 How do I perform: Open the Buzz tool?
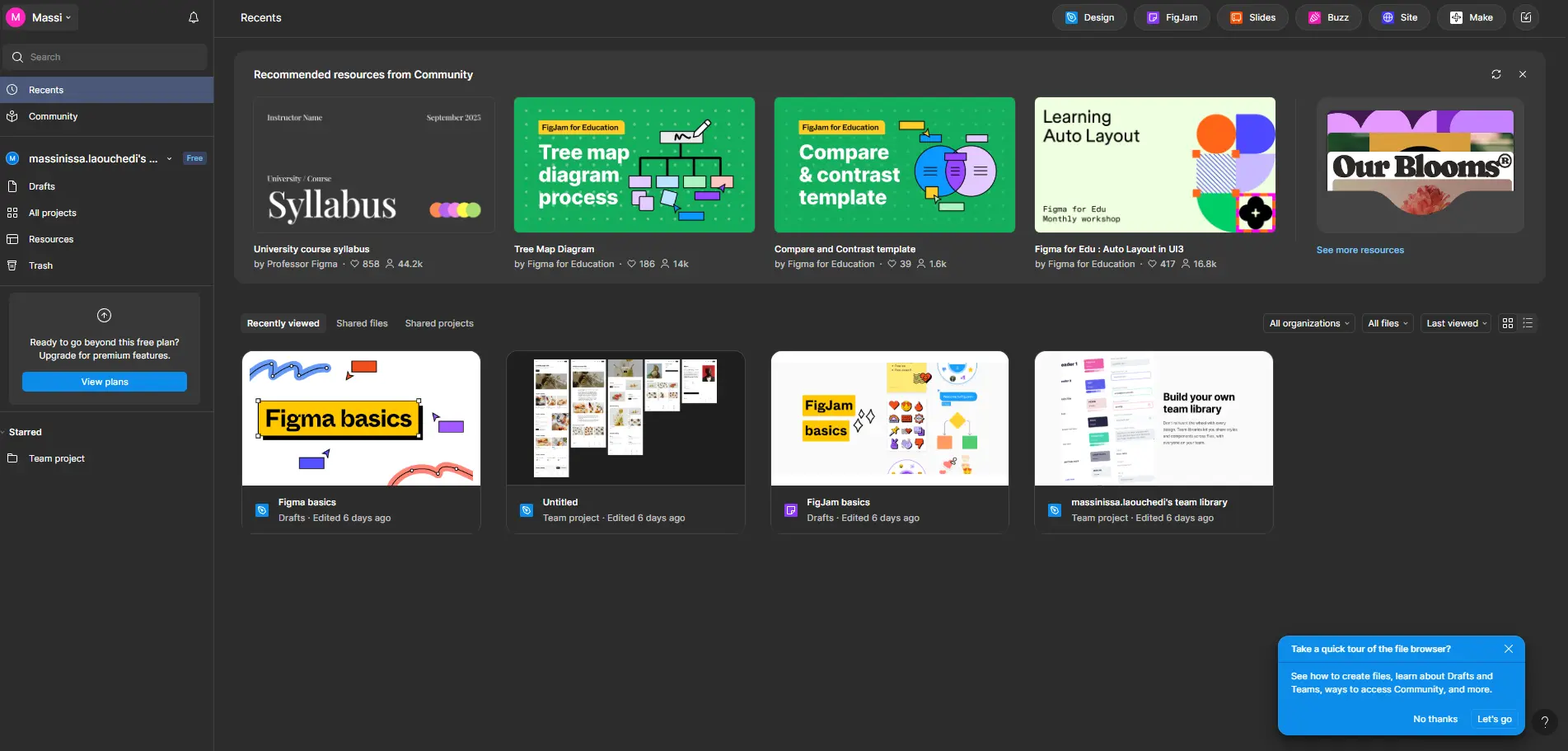click(x=1327, y=16)
